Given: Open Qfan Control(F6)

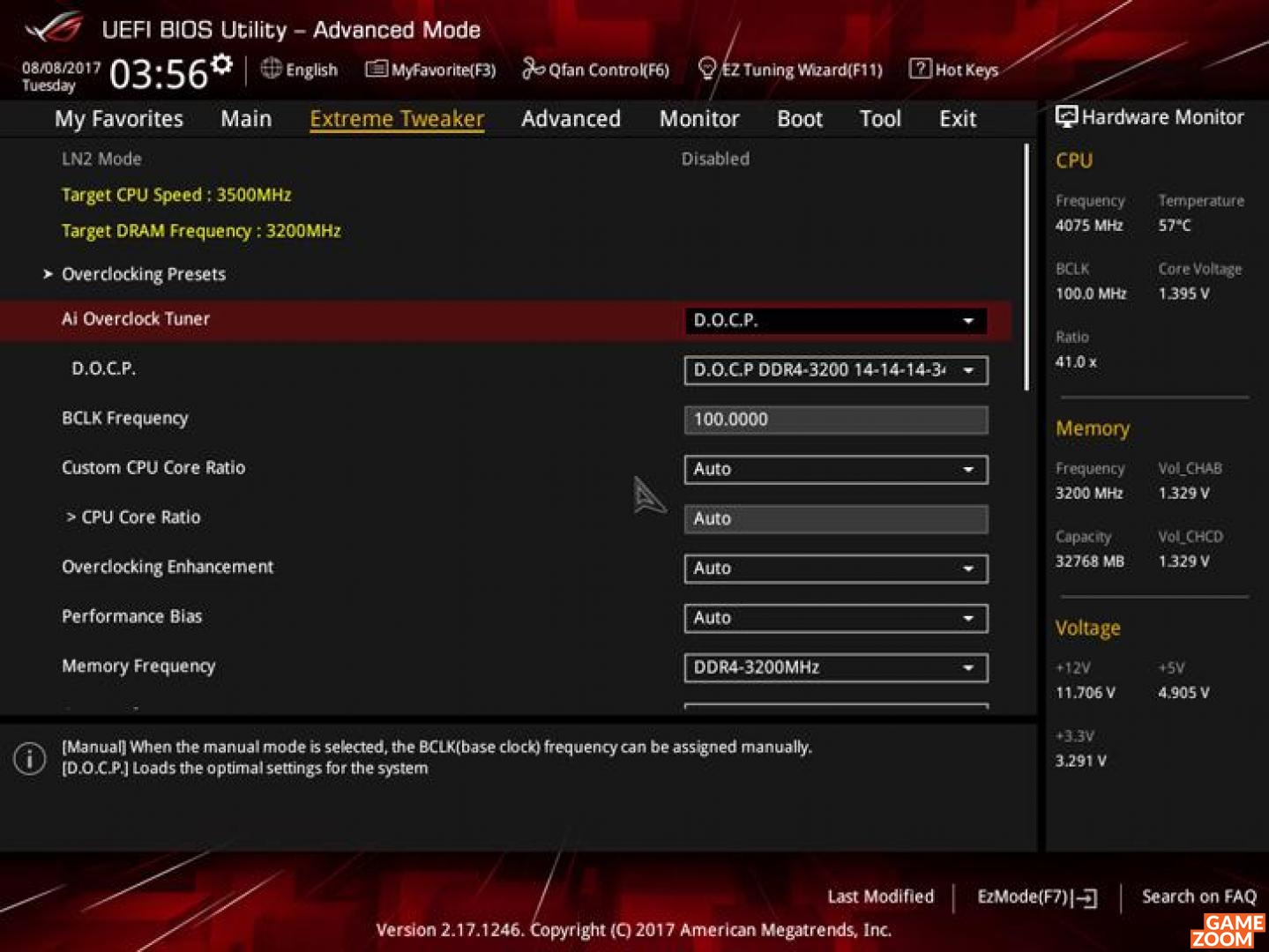Looking at the screenshot, I should click(x=596, y=69).
